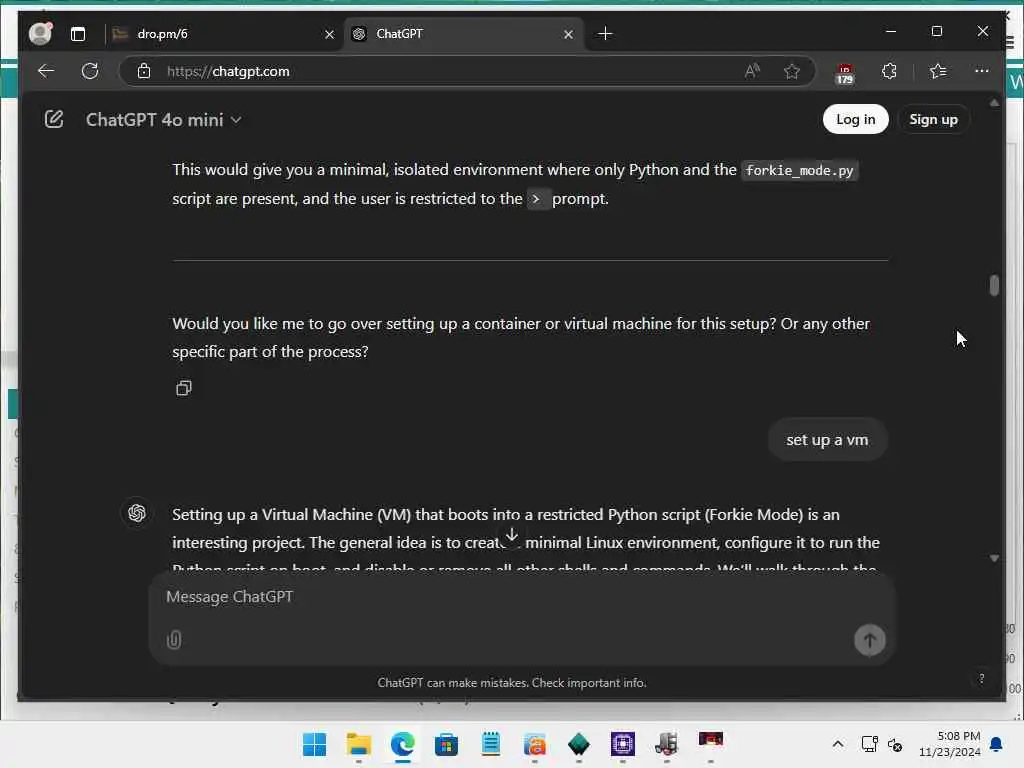Image resolution: width=1024 pixels, height=768 pixels.
Task: Open the browser Settings and more menu
Action: (982, 71)
